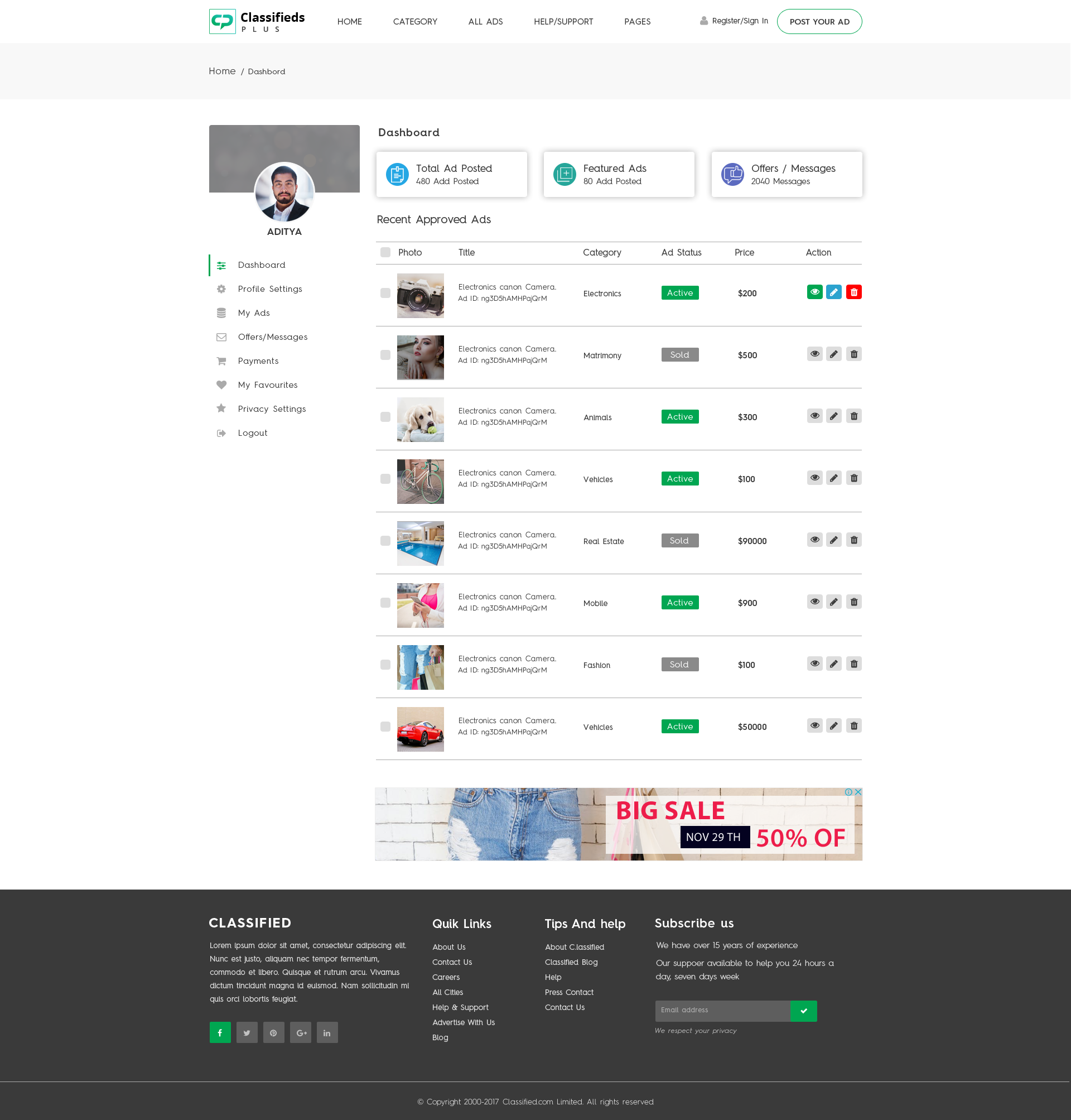The height and width of the screenshot is (1120, 1071).
Task: Open My Ads in the sidebar
Action: click(x=253, y=313)
